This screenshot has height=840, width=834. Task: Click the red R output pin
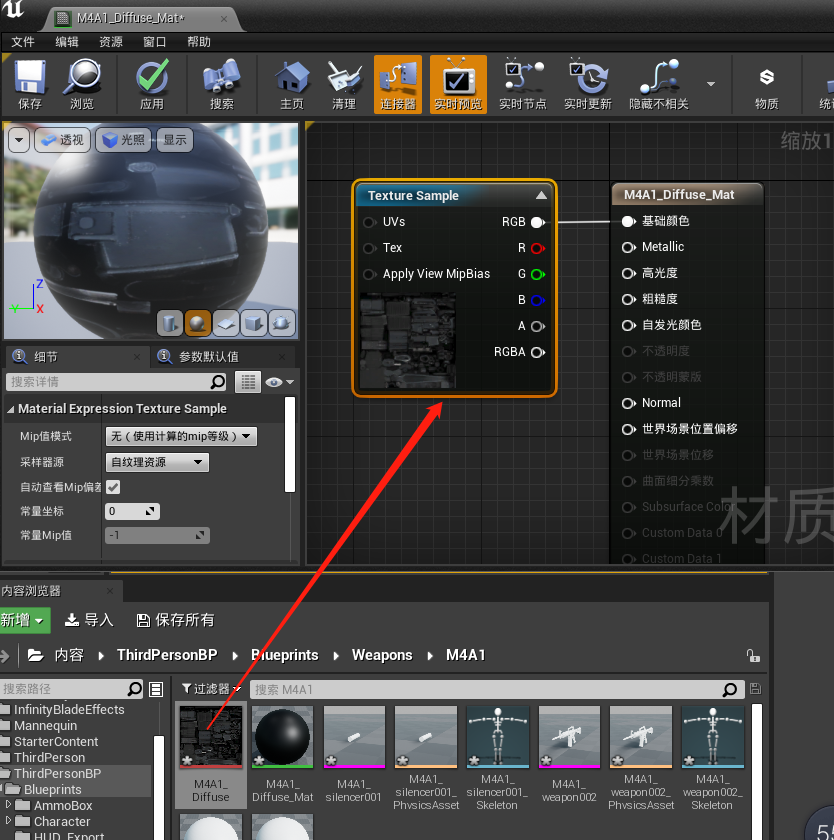[x=537, y=248]
